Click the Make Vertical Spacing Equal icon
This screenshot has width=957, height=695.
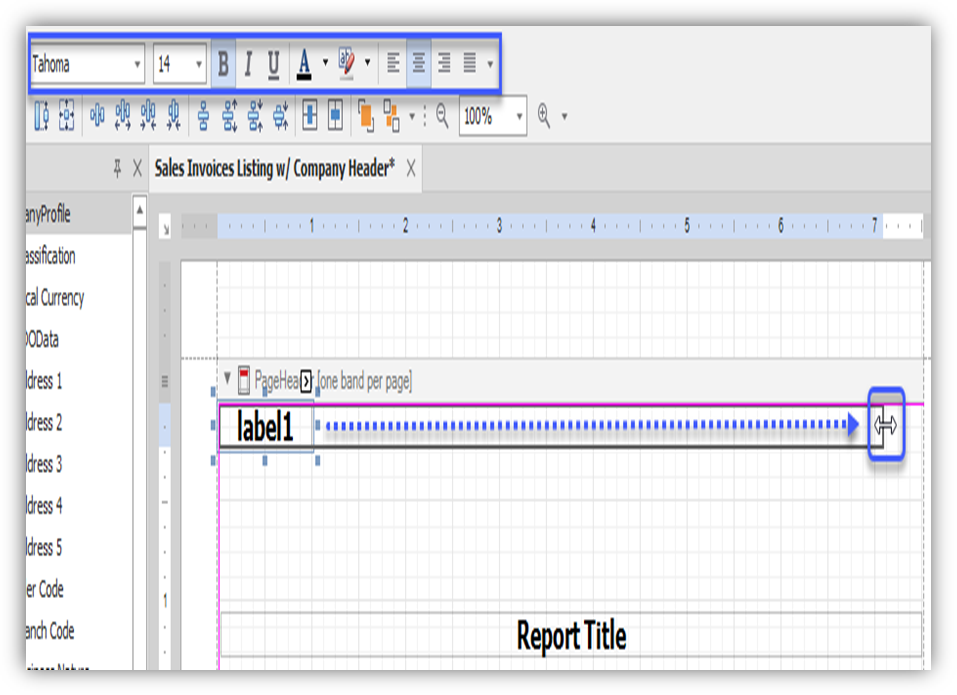(204, 118)
